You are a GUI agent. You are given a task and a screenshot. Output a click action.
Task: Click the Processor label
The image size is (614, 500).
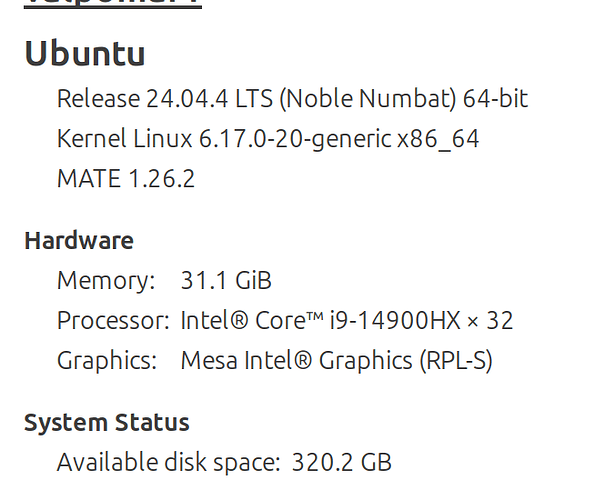pos(113,321)
